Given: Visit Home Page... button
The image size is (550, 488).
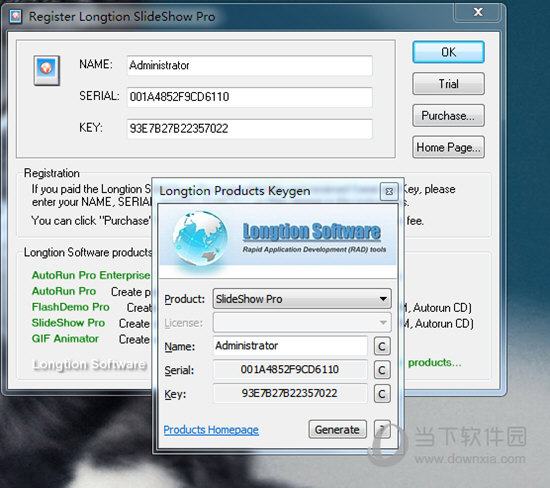Looking at the screenshot, I should pos(448,147).
